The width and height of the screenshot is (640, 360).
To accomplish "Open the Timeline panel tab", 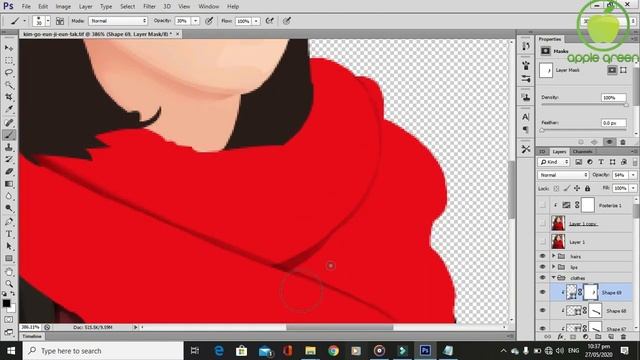I will click(32, 336).
